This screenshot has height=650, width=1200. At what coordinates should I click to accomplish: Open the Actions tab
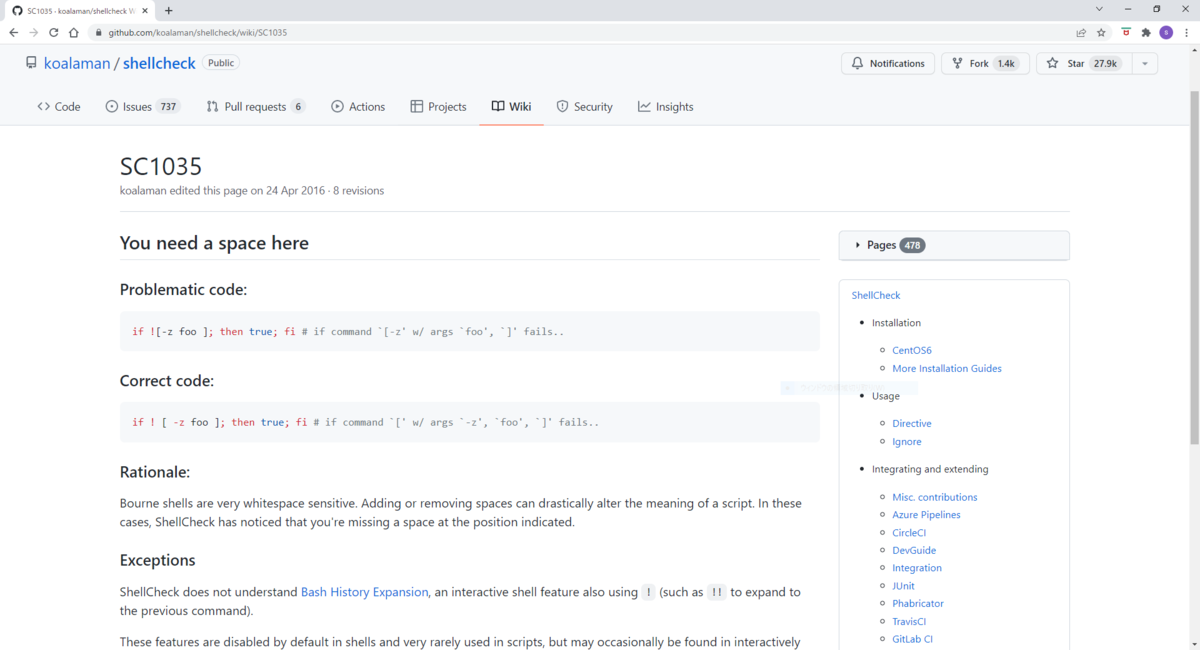358,106
